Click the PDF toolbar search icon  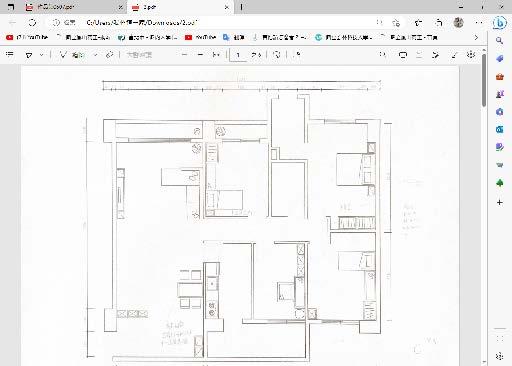click(383, 55)
